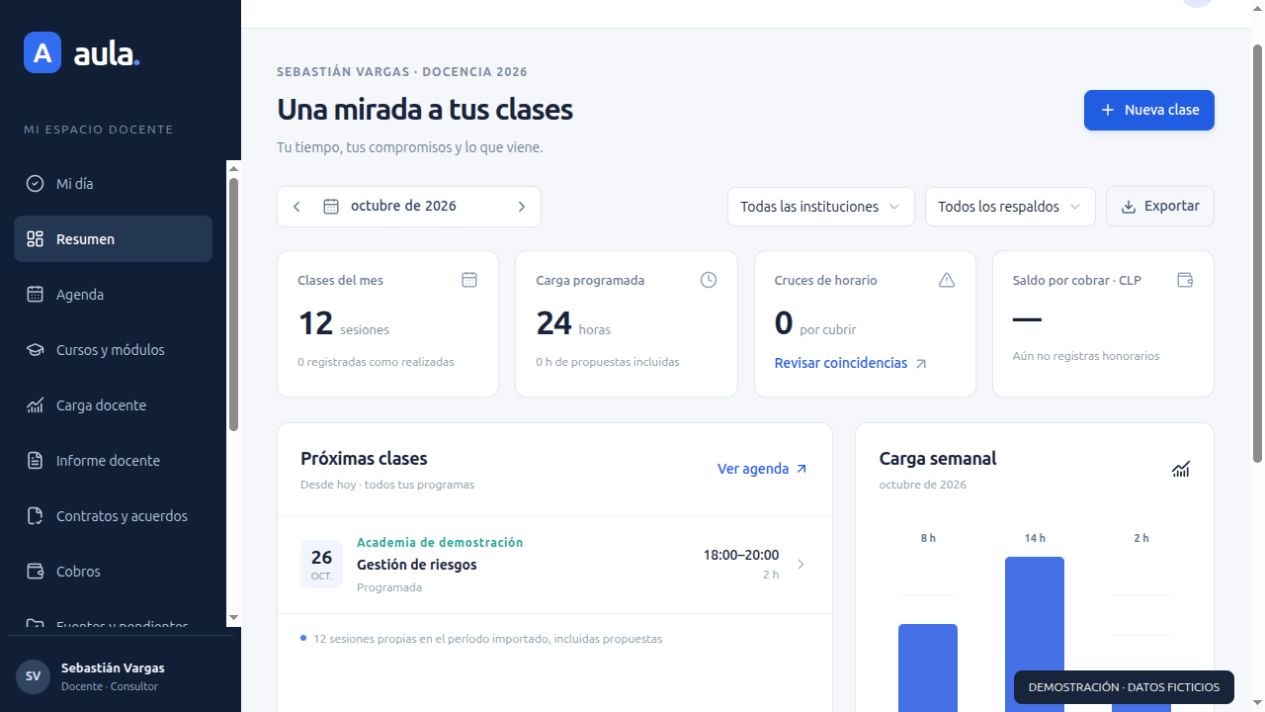Click the Exportar button
1265x712 pixels.
coord(1160,207)
